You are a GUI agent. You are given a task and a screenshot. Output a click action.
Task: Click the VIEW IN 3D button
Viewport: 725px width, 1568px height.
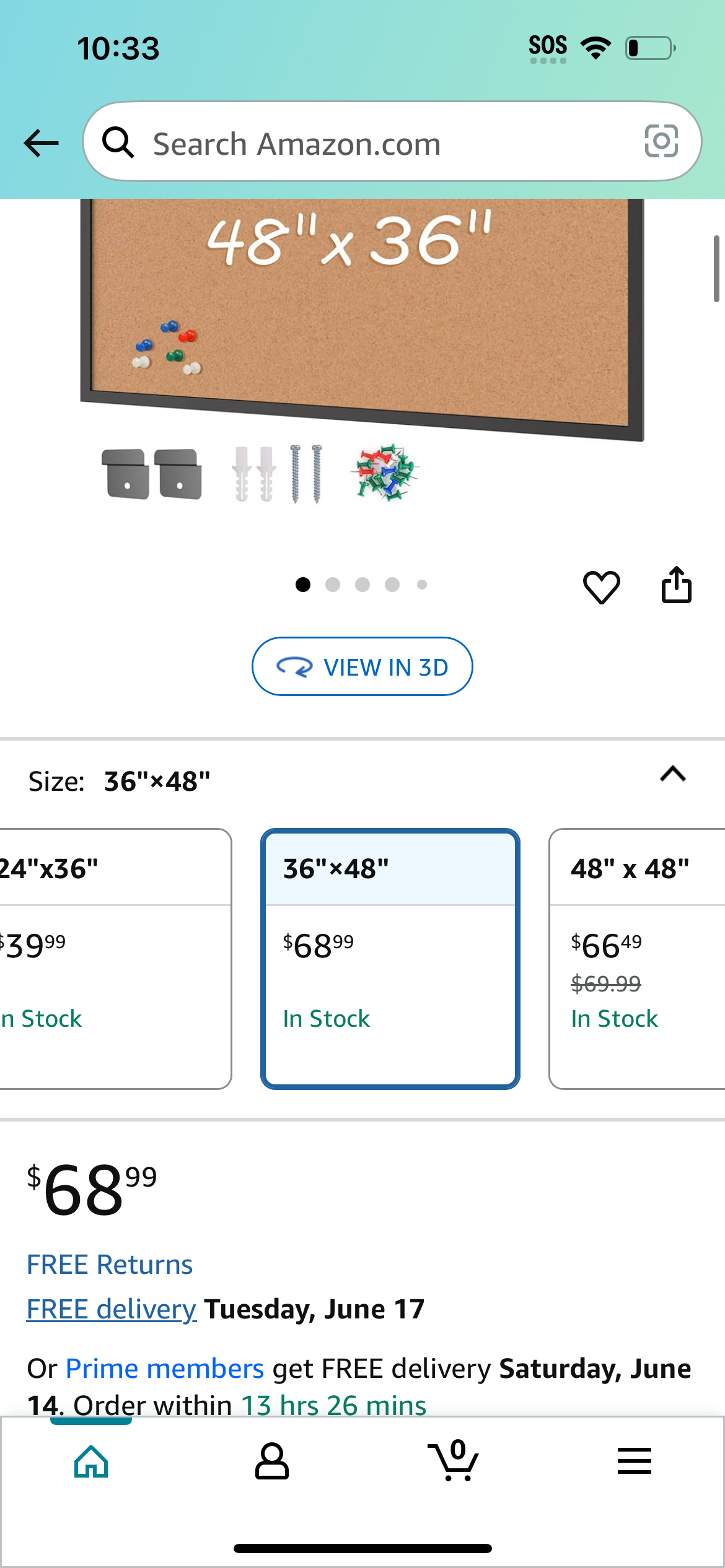pyautogui.click(x=362, y=666)
